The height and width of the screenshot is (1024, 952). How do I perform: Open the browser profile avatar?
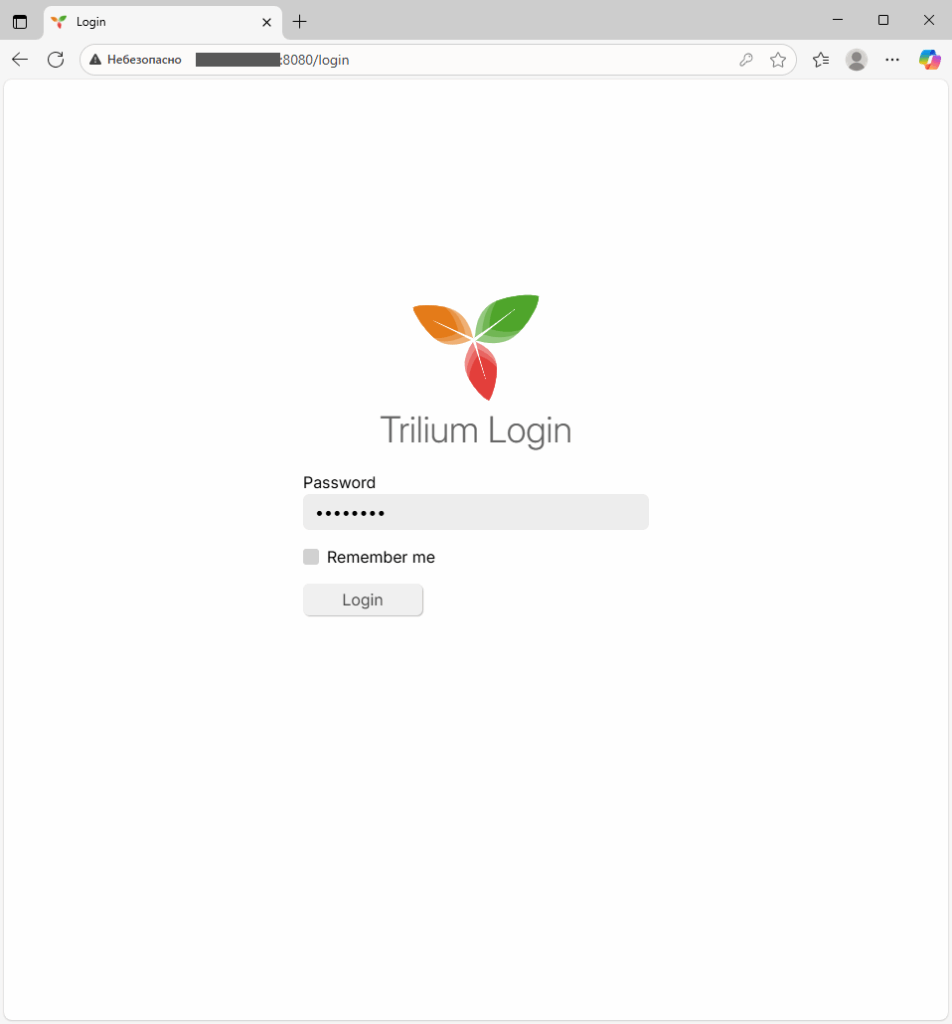[x=856, y=60]
